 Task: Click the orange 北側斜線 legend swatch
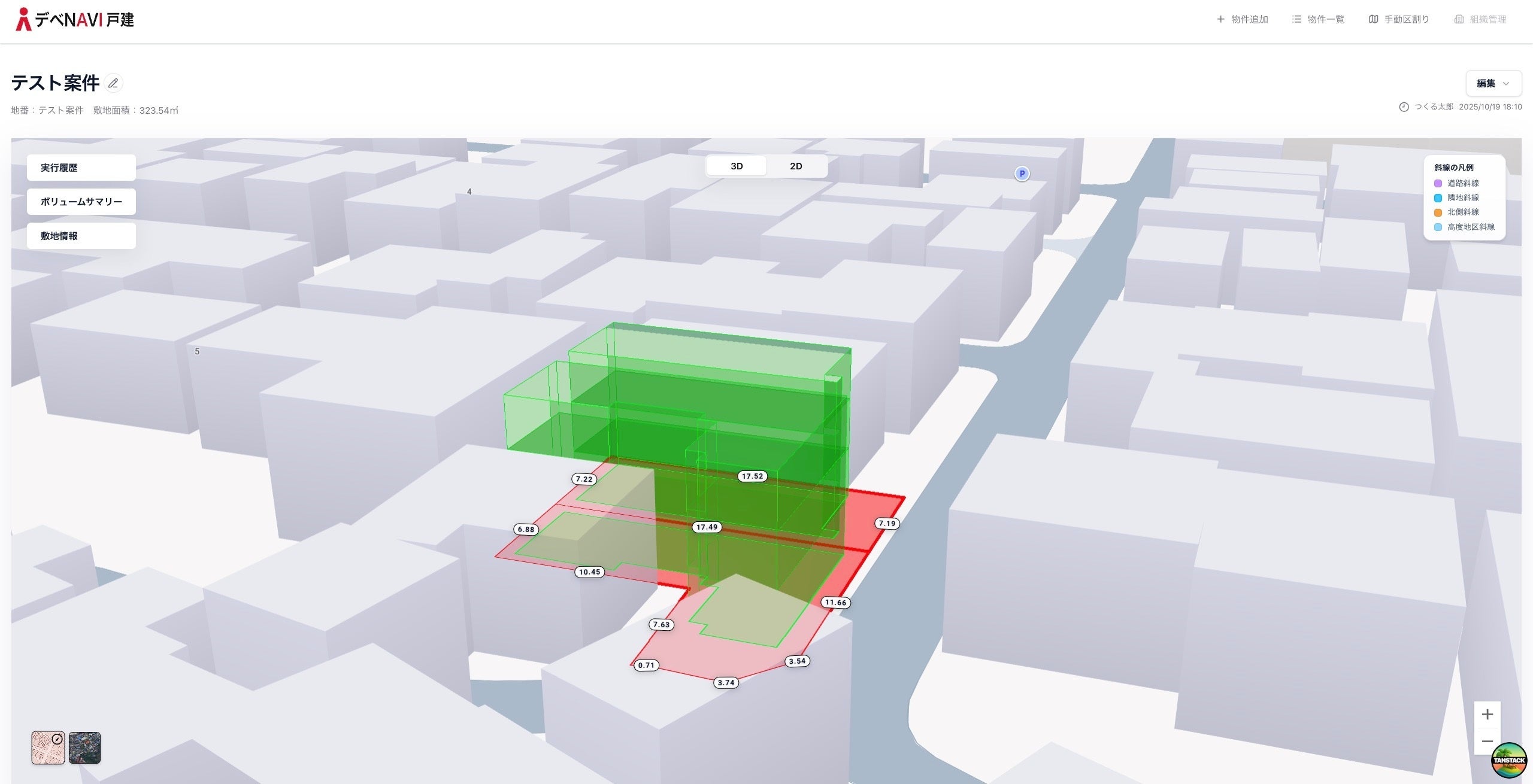[x=1438, y=212]
